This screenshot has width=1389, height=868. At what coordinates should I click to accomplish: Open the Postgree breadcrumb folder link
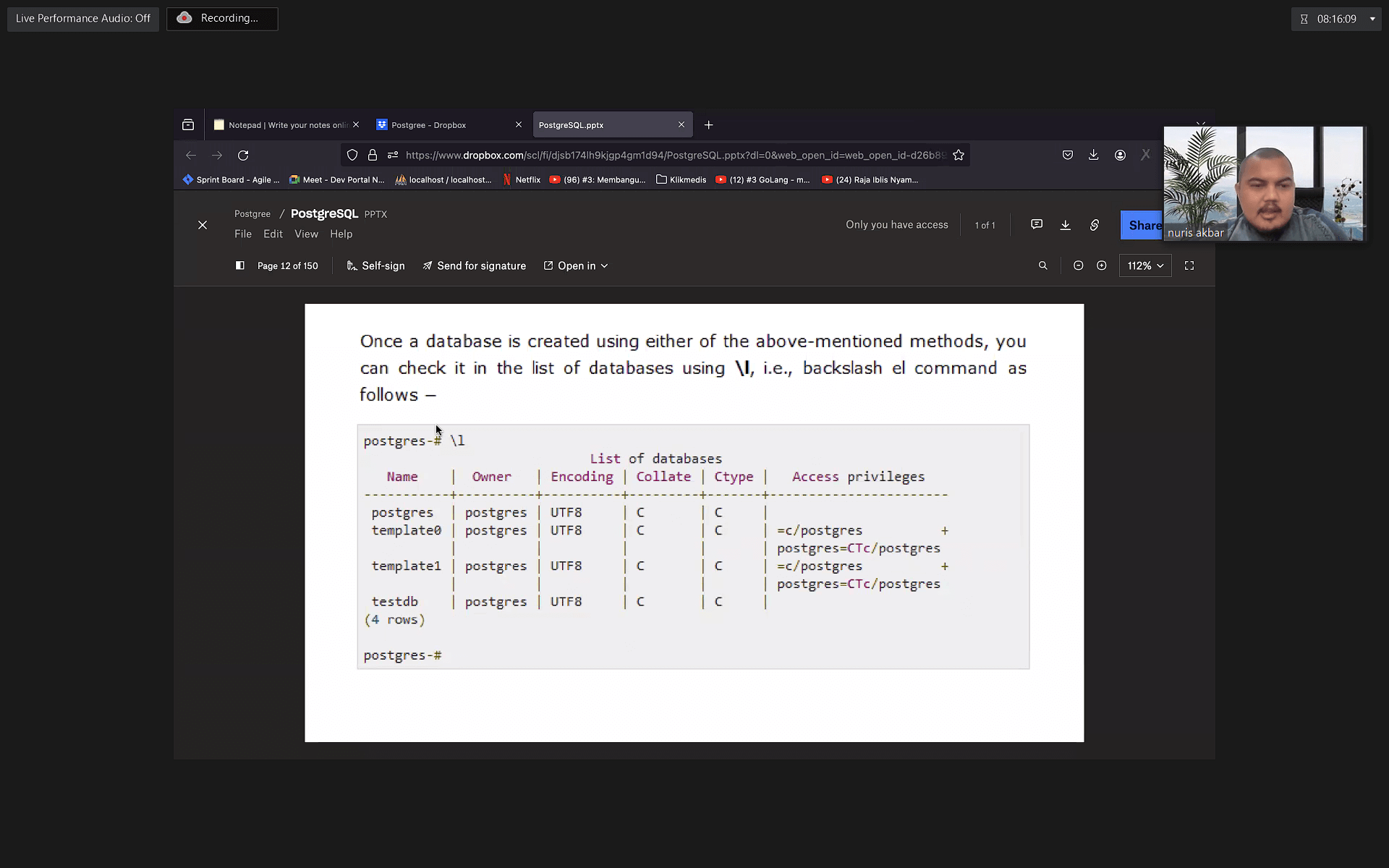coord(252,213)
